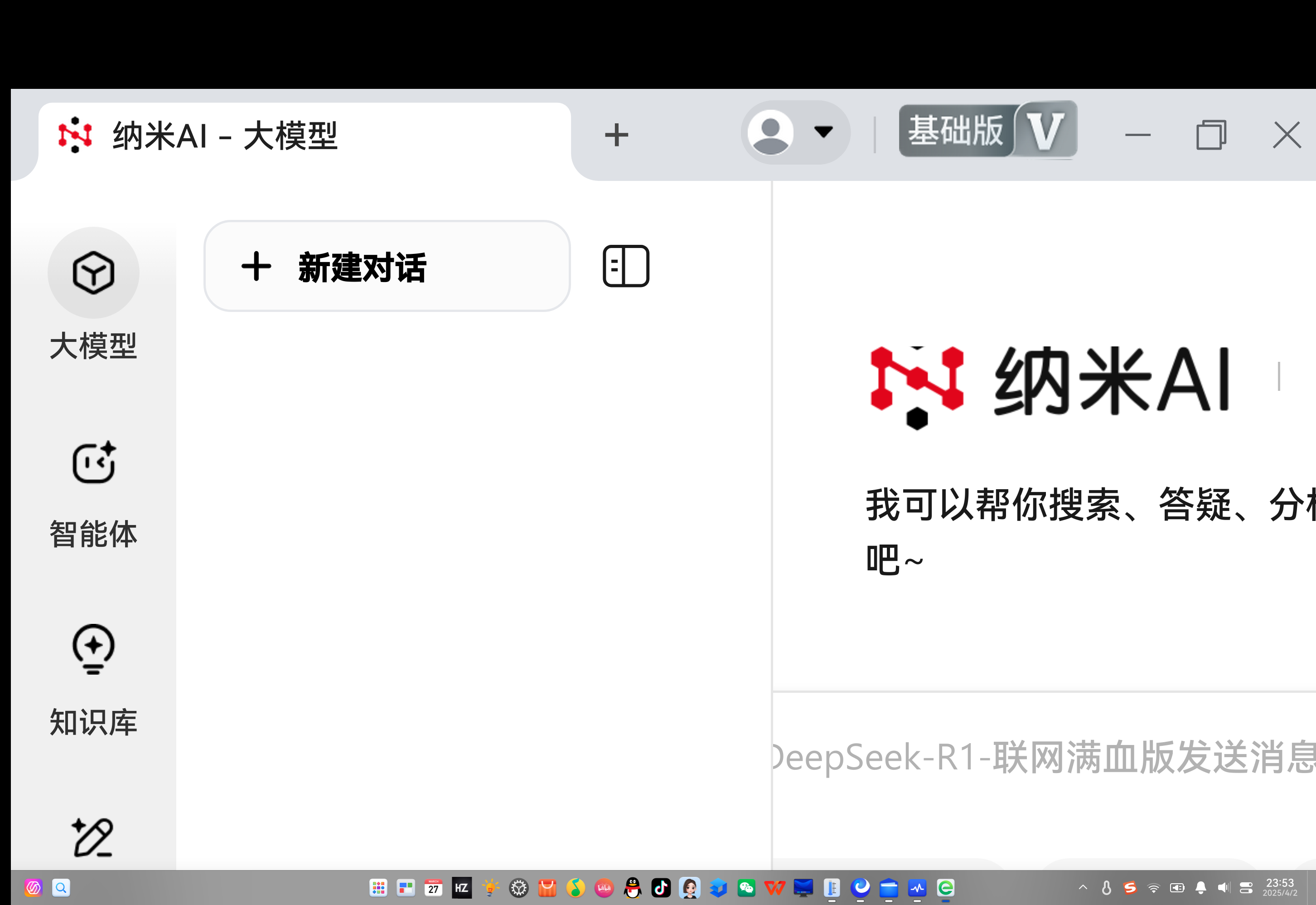Open the WeChat app in taskbar
This screenshot has height=905, width=1316.
tap(746, 887)
